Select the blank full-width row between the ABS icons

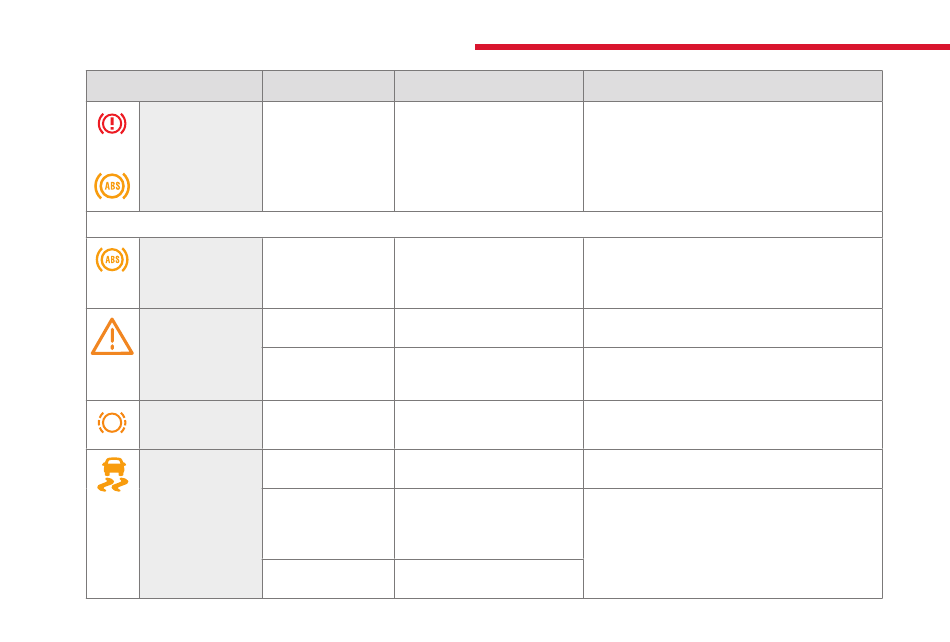point(484,225)
